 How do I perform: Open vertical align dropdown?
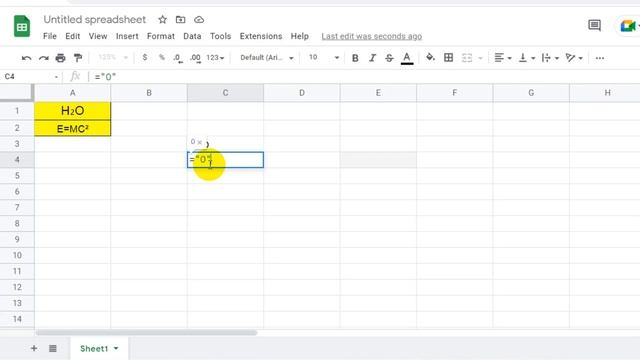pyautogui.click(x=527, y=58)
